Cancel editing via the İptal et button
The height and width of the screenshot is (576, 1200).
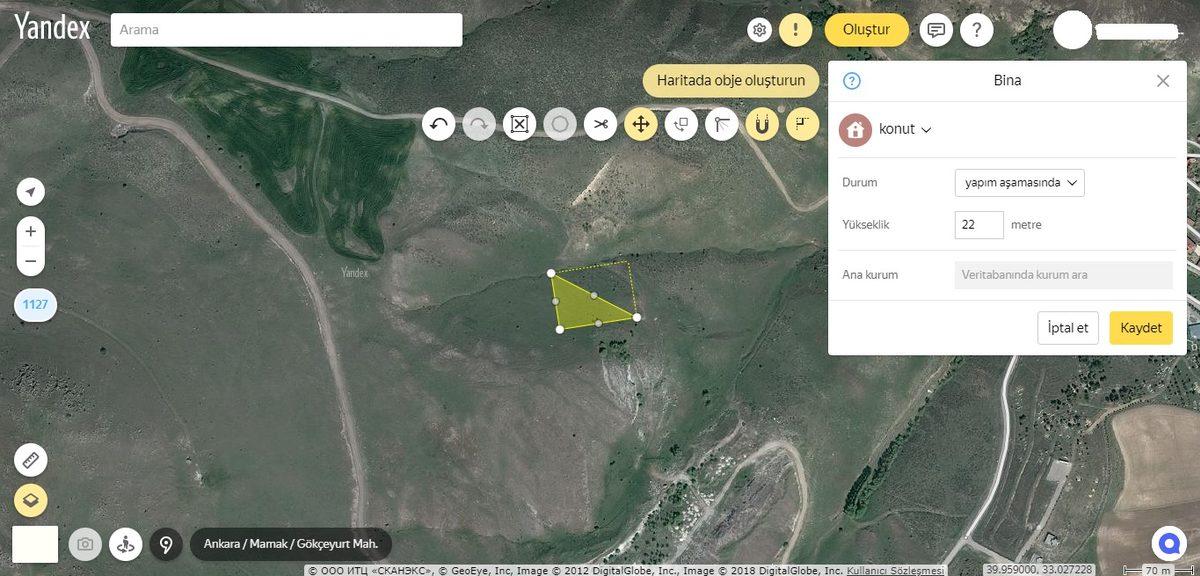click(x=1067, y=327)
